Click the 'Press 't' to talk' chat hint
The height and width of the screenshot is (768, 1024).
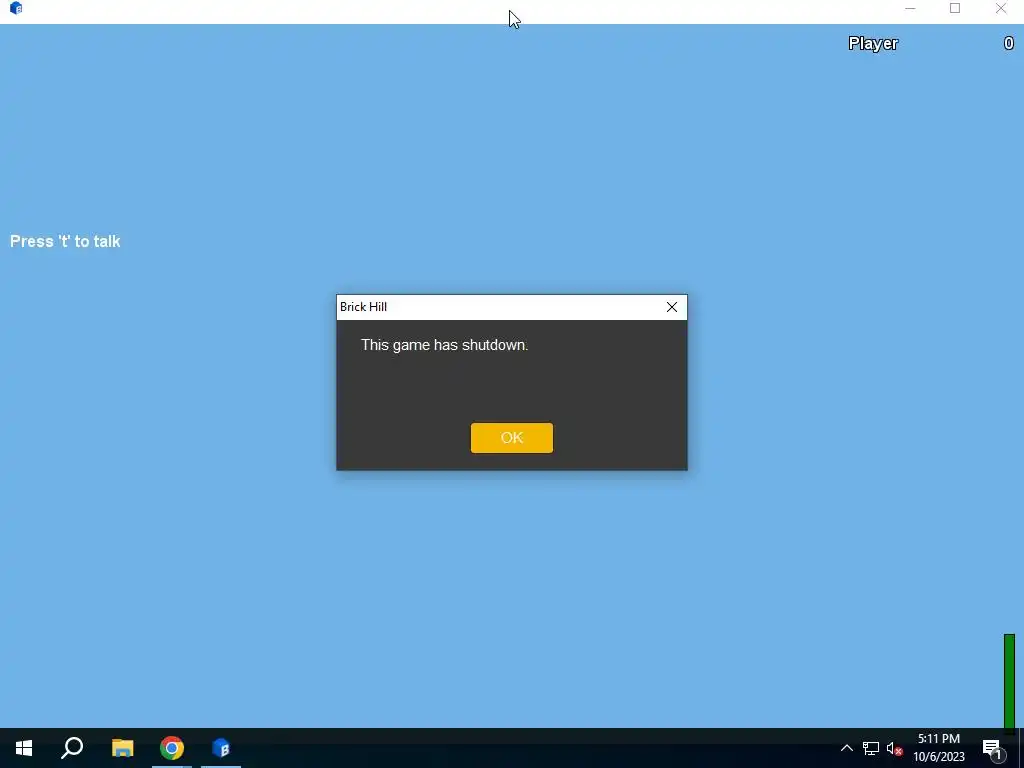pyautogui.click(x=65, y=241)
